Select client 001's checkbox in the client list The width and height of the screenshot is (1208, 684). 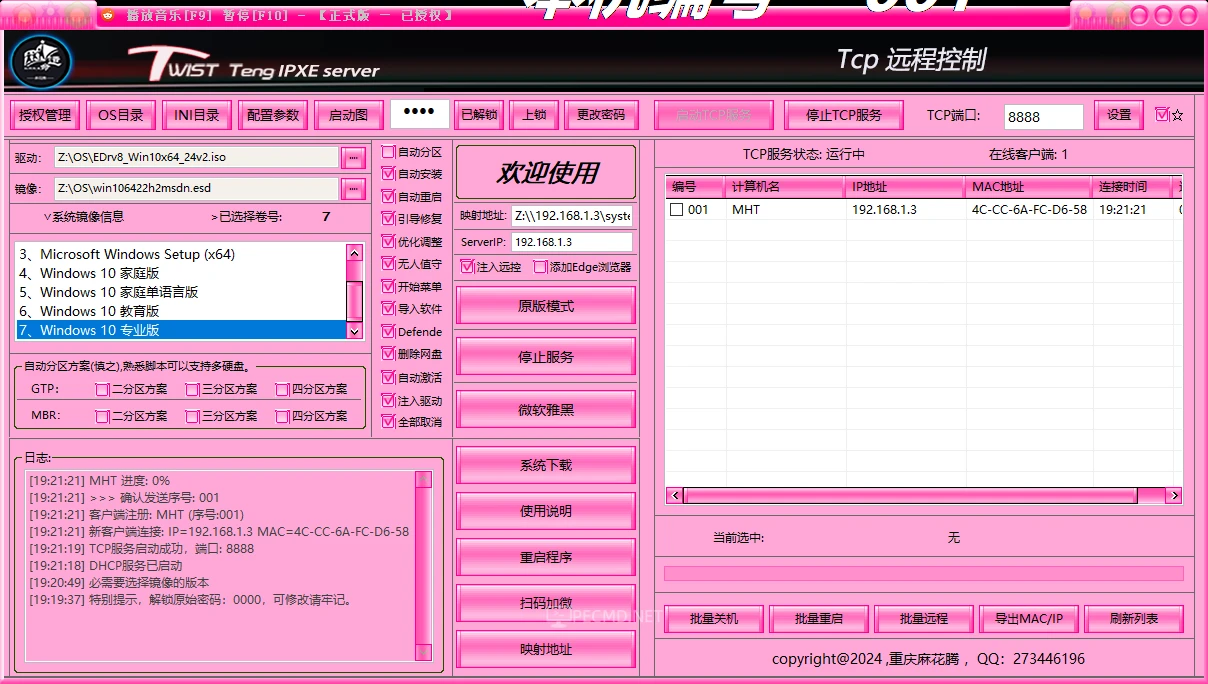tap(676, 209)
